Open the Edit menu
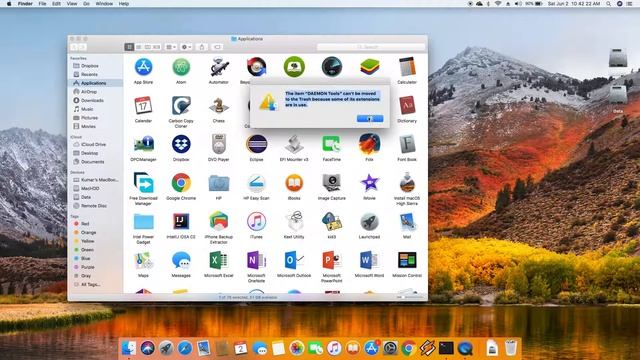Image resolution: width=640 pixels, height=360 pixels. click(56, 4)
